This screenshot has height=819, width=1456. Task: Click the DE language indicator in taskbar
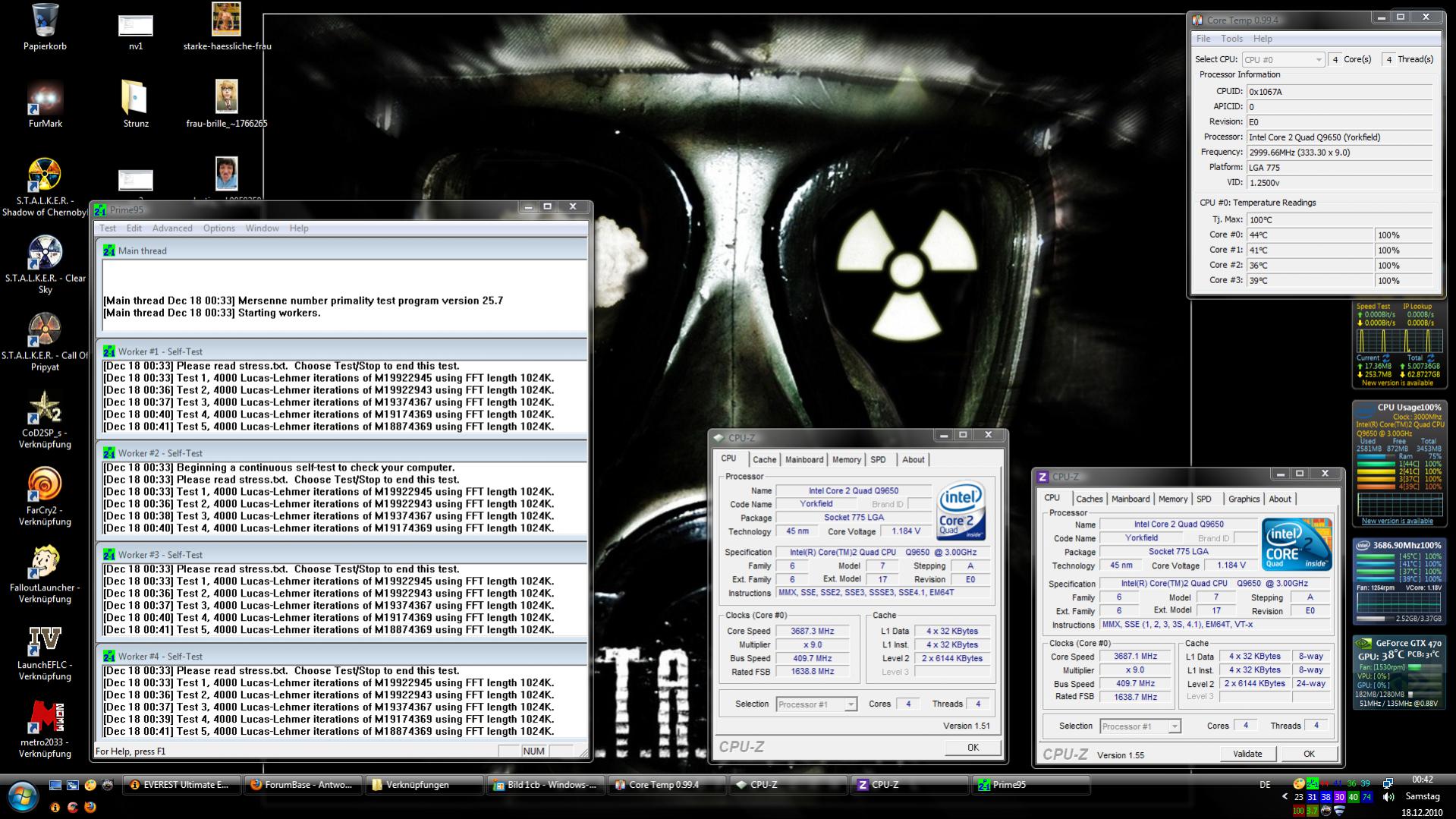pos(1265,785)
